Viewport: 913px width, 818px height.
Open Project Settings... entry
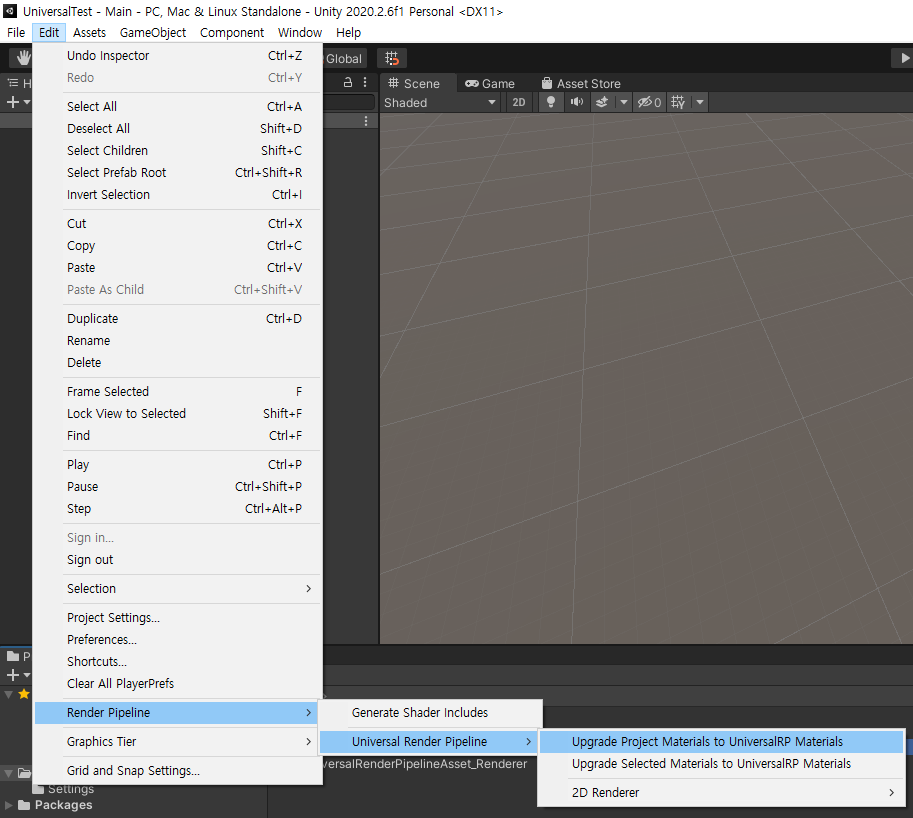178,618
